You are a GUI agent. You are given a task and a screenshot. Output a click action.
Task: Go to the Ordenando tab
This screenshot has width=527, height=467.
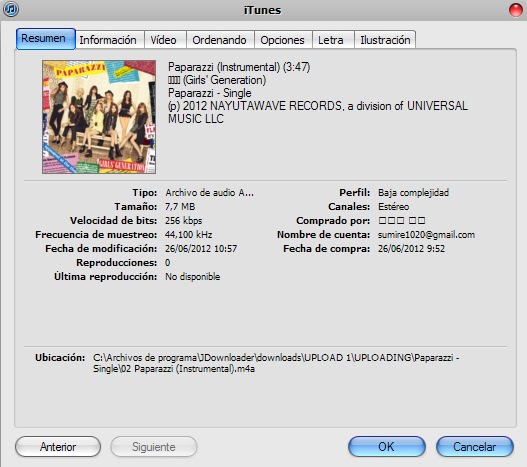tap(219, 40)
